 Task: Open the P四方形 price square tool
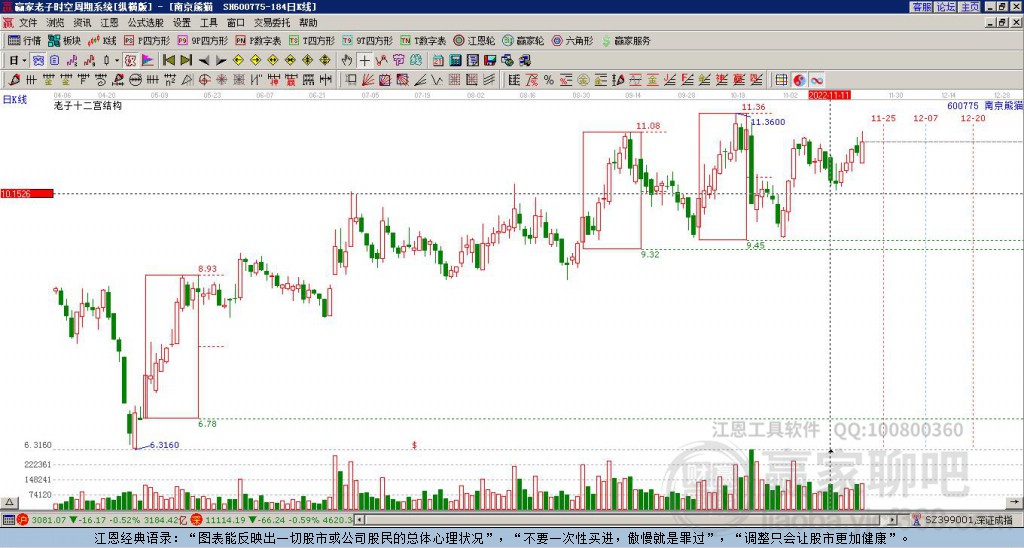pyautogui.click(x=147, y=40)
